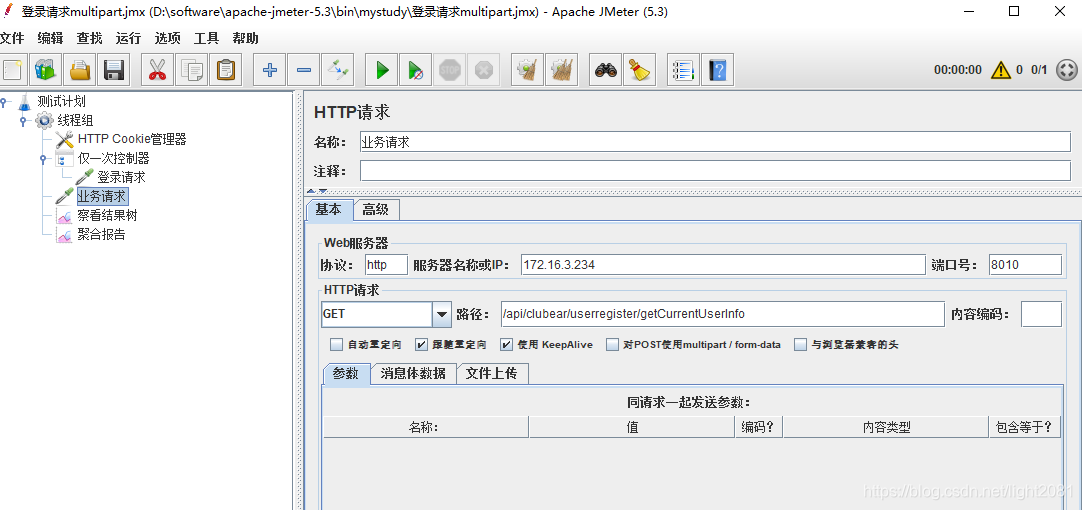Select the 业务请求 sampler
Screen dimensions: 1082x510
click(x=101, y=197)
